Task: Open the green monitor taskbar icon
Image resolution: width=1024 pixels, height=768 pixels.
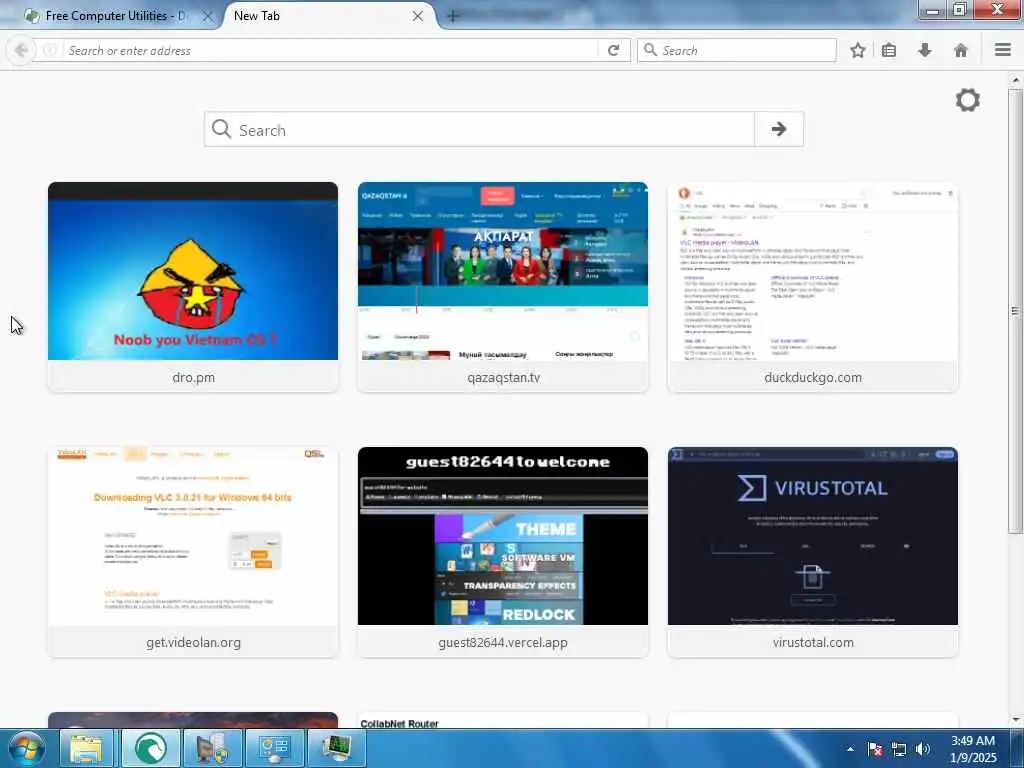Action: click(336, 748)
